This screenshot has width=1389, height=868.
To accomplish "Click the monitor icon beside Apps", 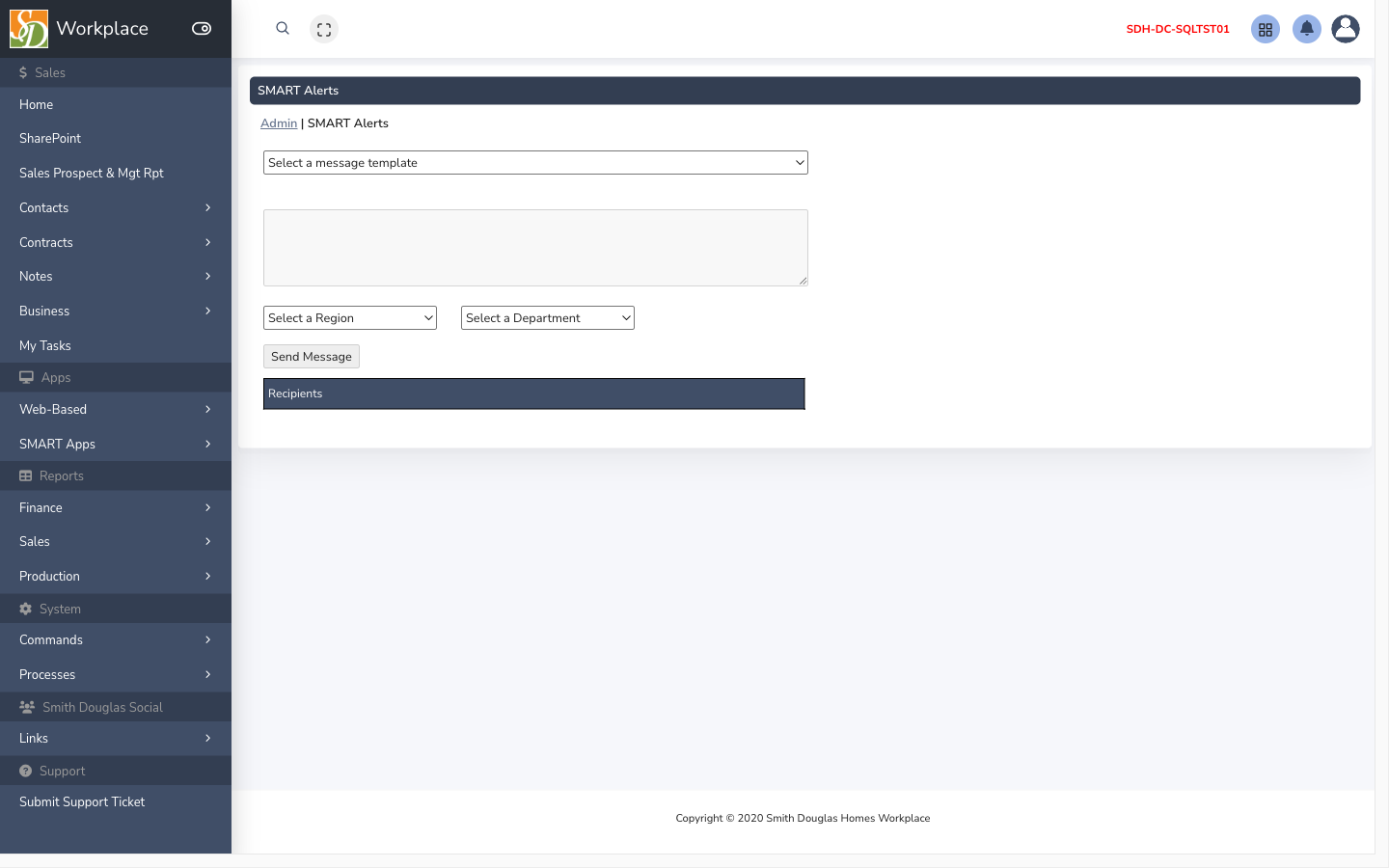I will 26,377.
